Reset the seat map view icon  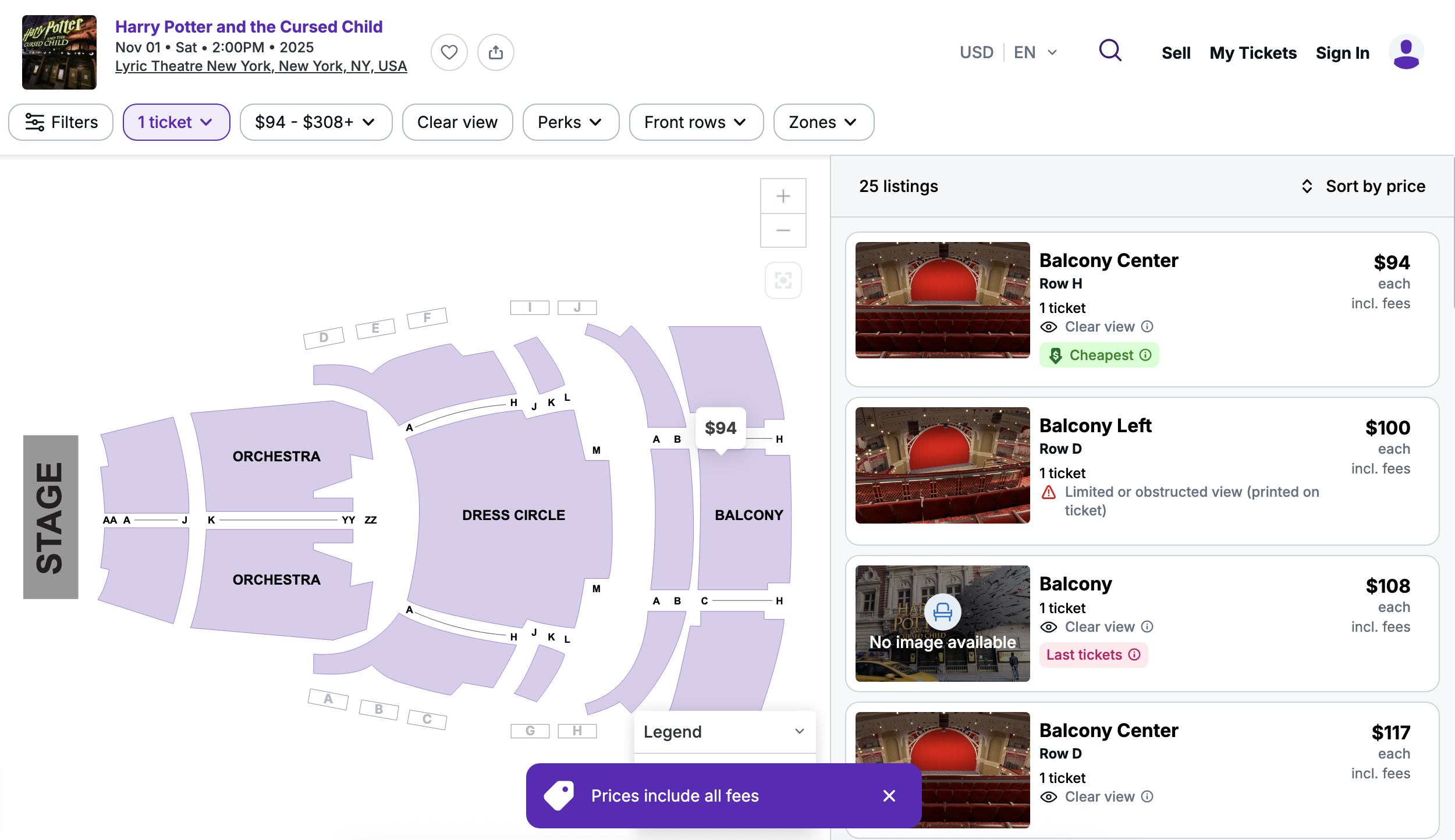[x=783, y=280]
